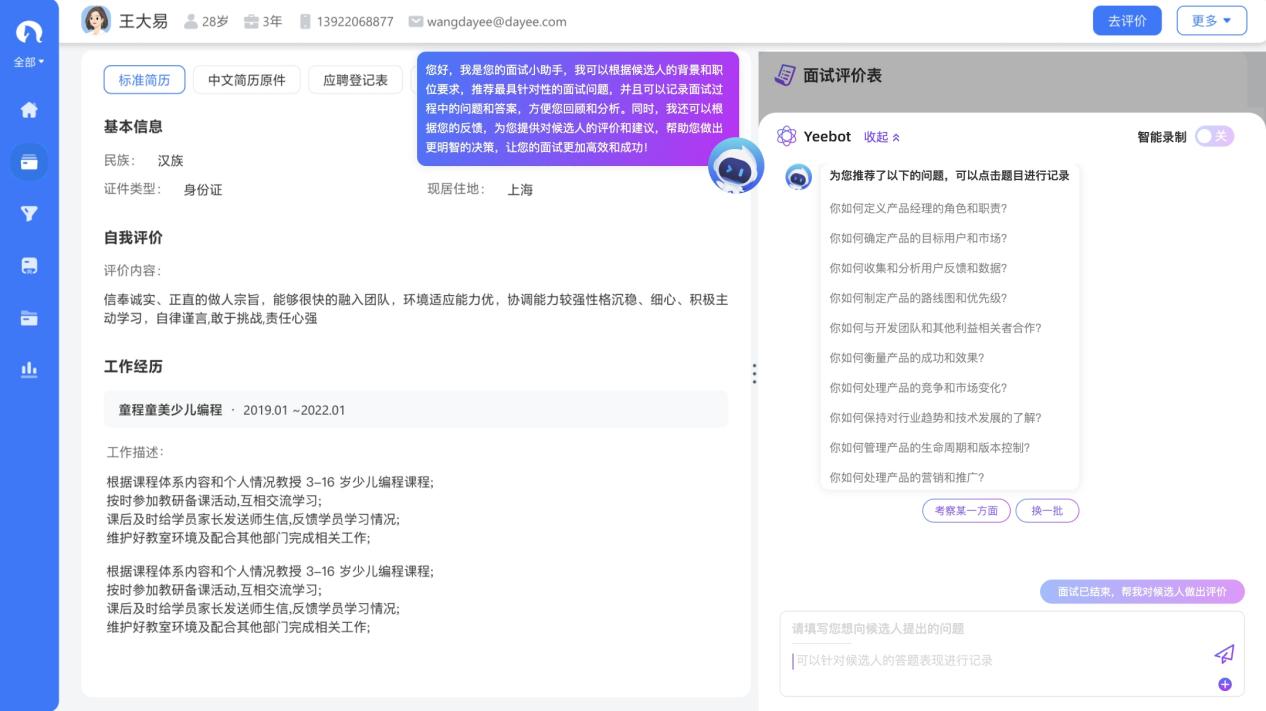Open the 更多 dropdown at top right

tap(1211, 20)
